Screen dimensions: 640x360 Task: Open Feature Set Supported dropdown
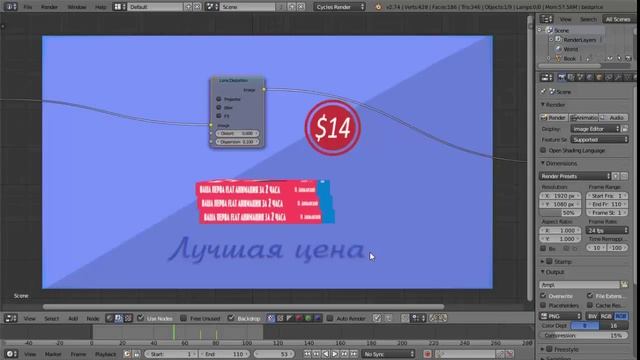pyautogui.click(x=599, y=139)
